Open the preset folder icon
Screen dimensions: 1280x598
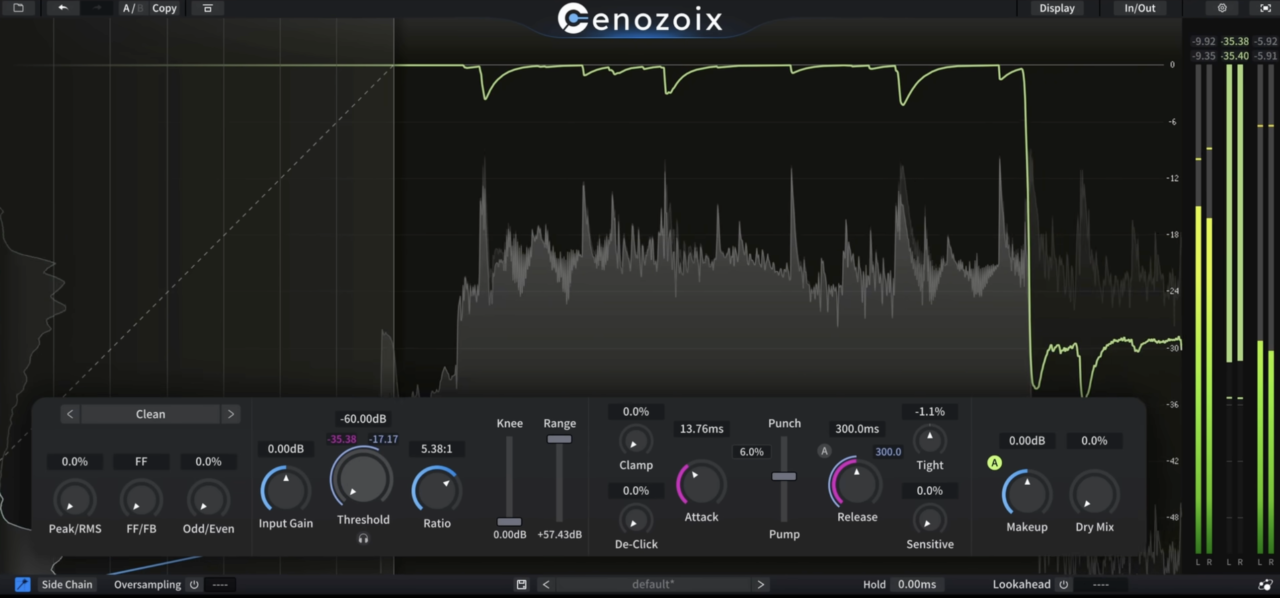pos(18,8)
